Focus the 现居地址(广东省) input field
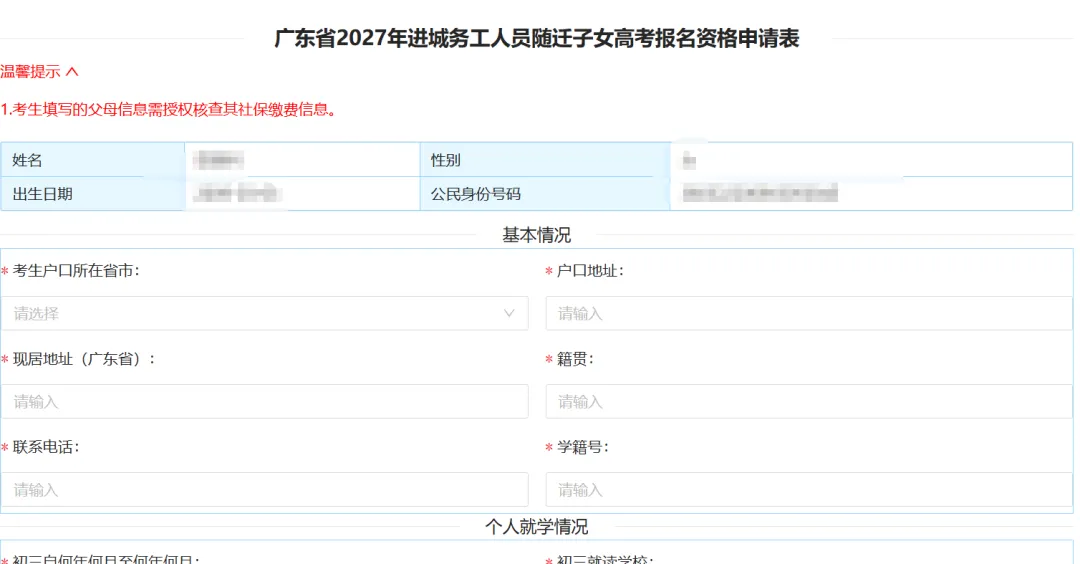Viewport: 1080px width, 564px height. (264, 401)
